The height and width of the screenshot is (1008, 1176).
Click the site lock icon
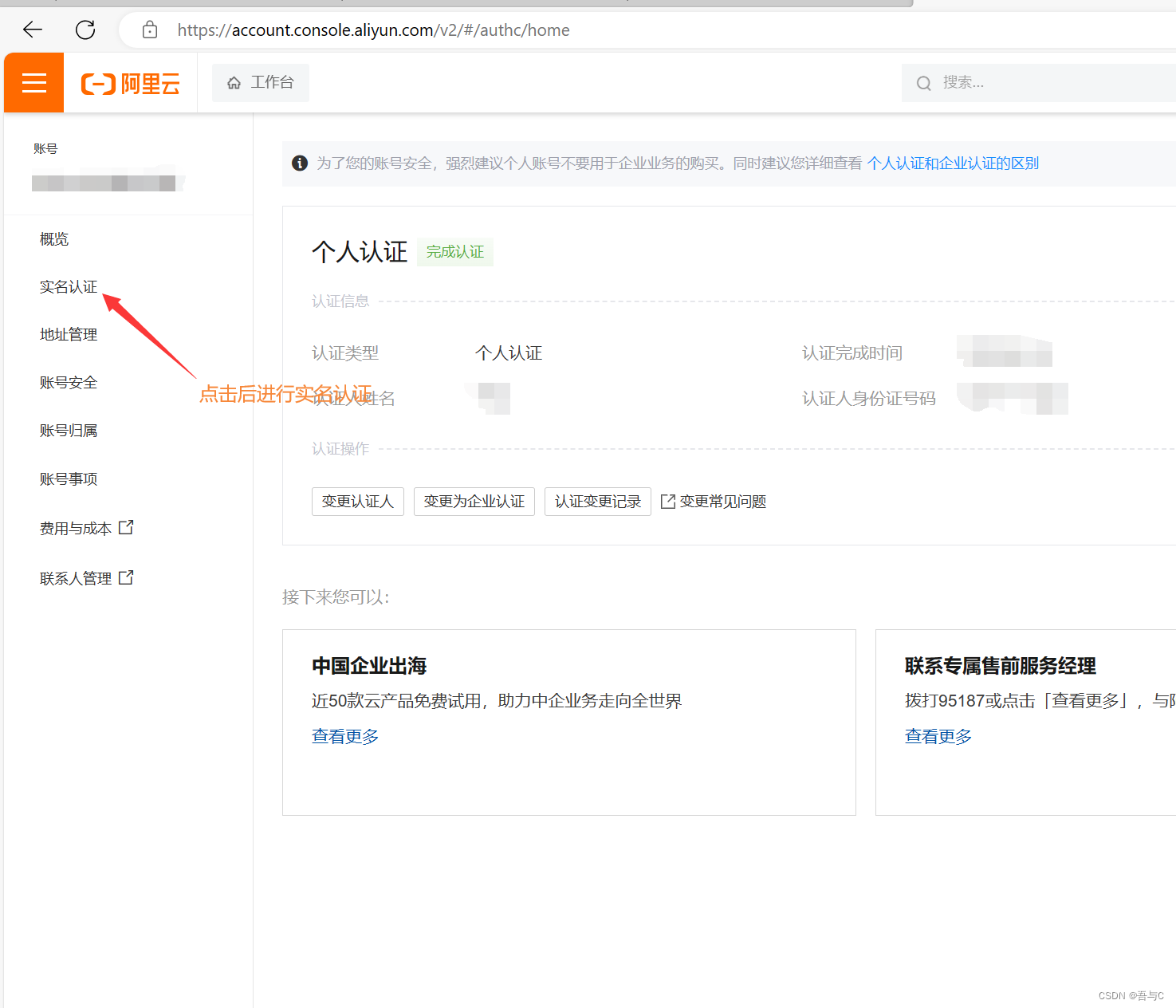[x=150, y=30]
